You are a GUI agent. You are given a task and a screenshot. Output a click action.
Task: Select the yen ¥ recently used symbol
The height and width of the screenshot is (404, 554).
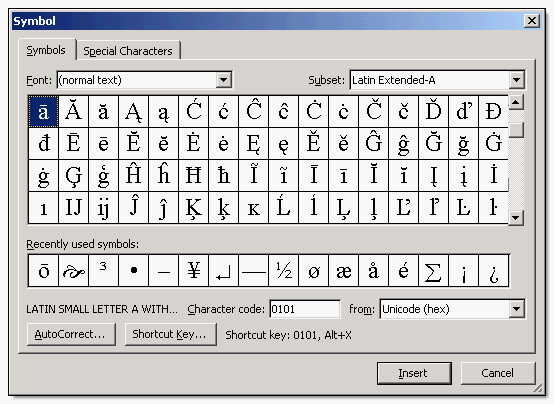(x=194, y=270)
